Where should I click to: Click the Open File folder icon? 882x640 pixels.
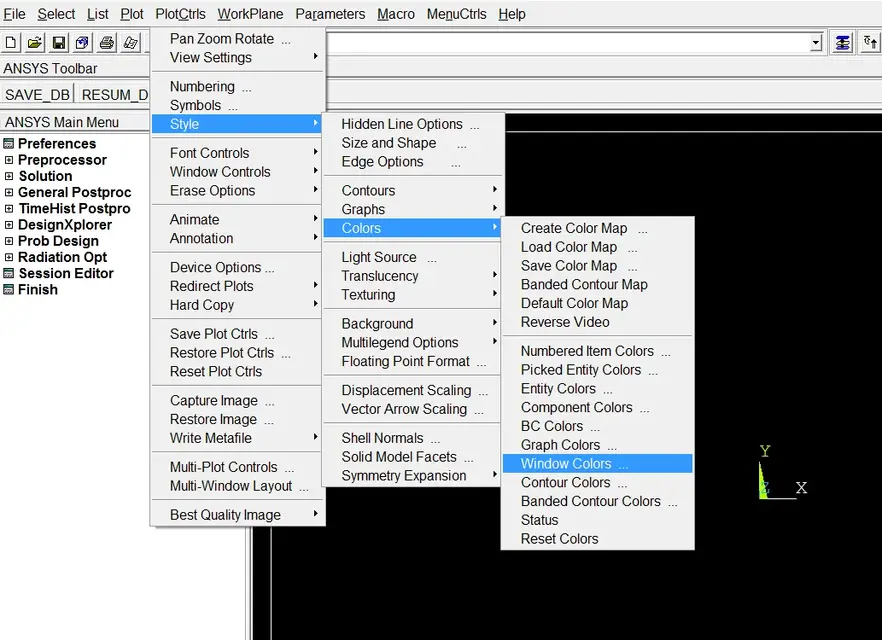35,43
